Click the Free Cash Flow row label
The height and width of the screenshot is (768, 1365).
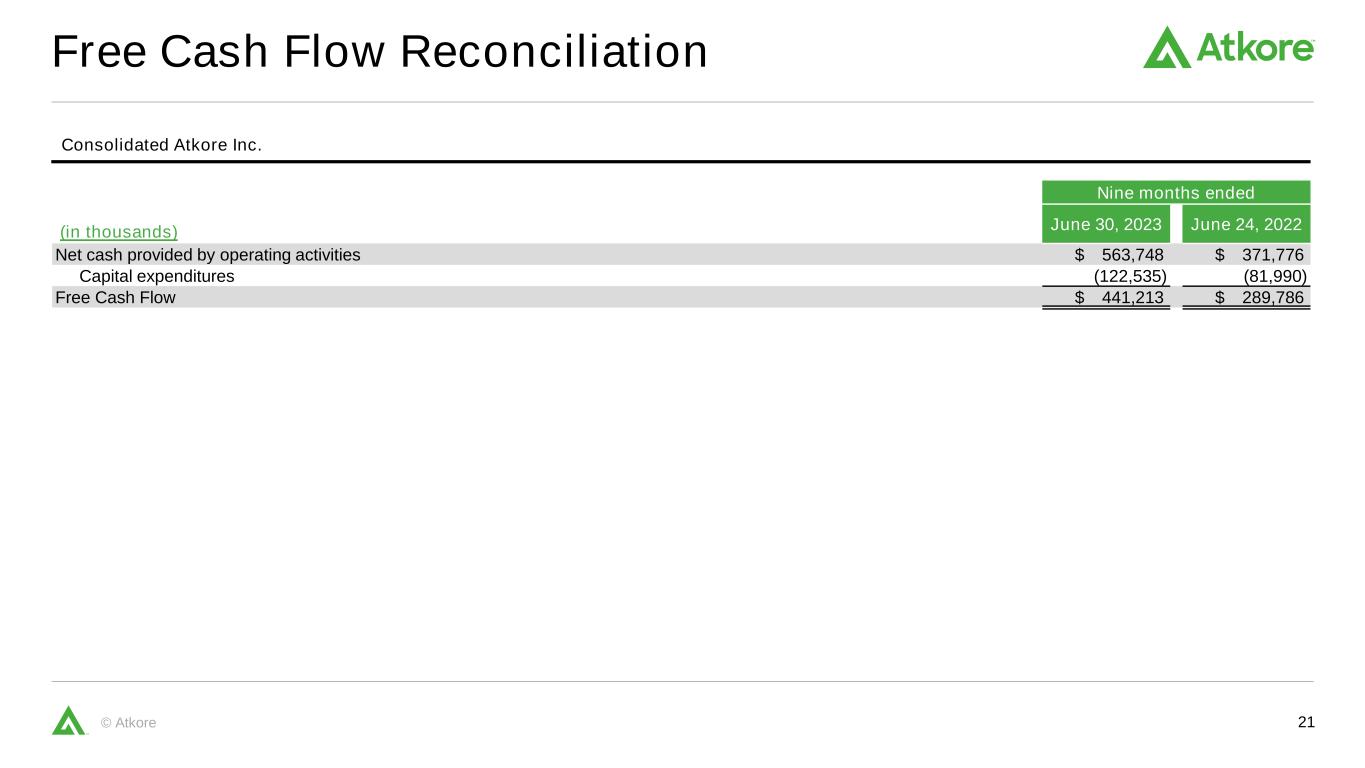click(x=115, y=297)
